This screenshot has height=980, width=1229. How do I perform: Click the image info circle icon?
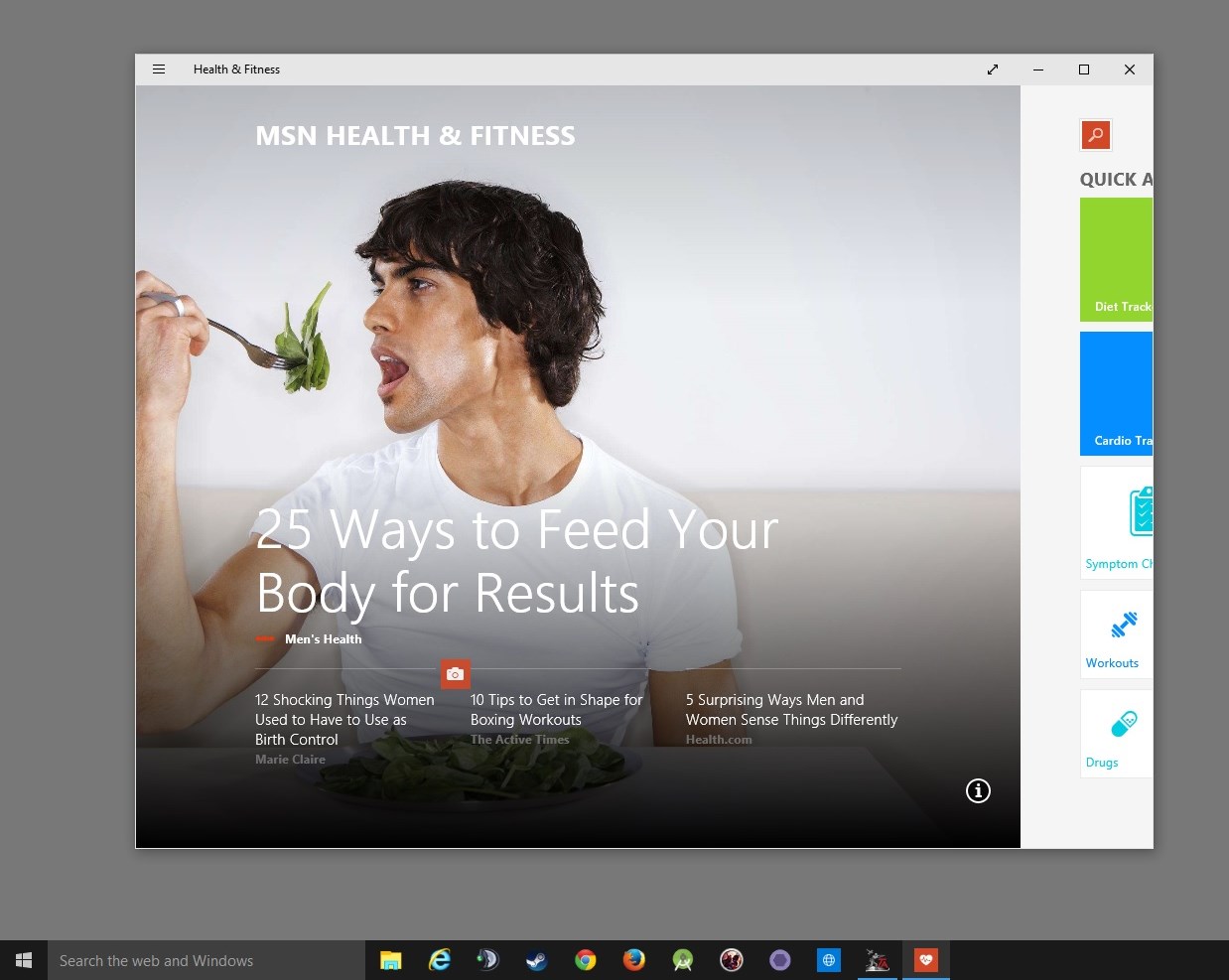978,790
